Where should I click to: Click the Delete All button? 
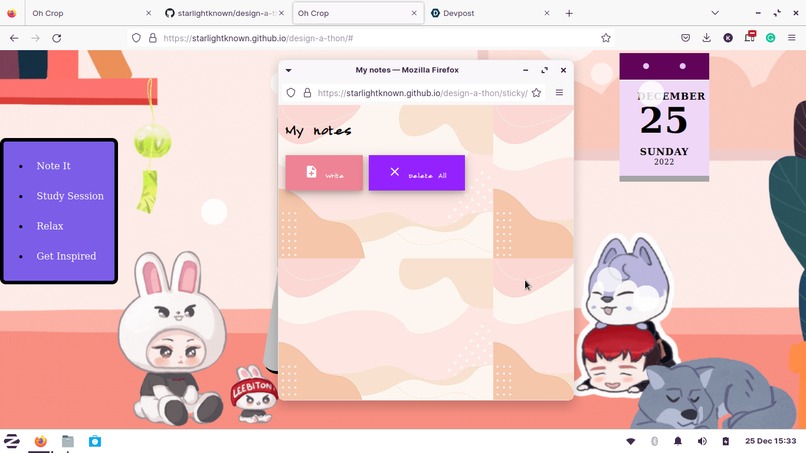(x=416, y=173)
